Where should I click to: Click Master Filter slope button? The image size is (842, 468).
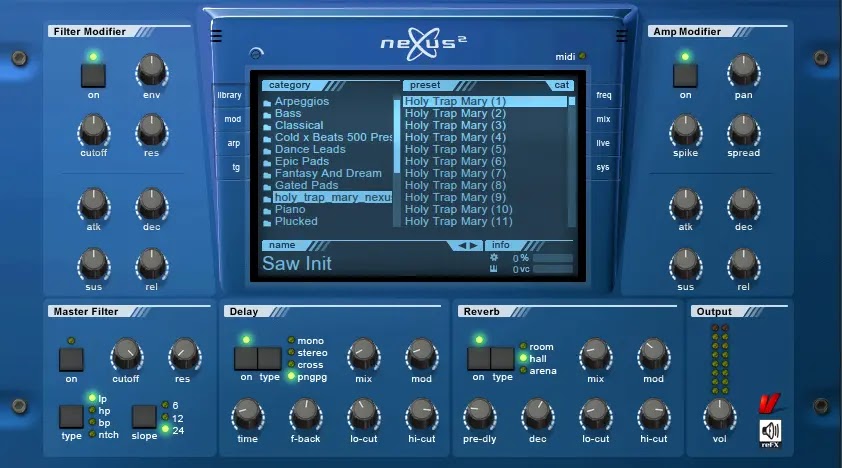coord(144,416)
